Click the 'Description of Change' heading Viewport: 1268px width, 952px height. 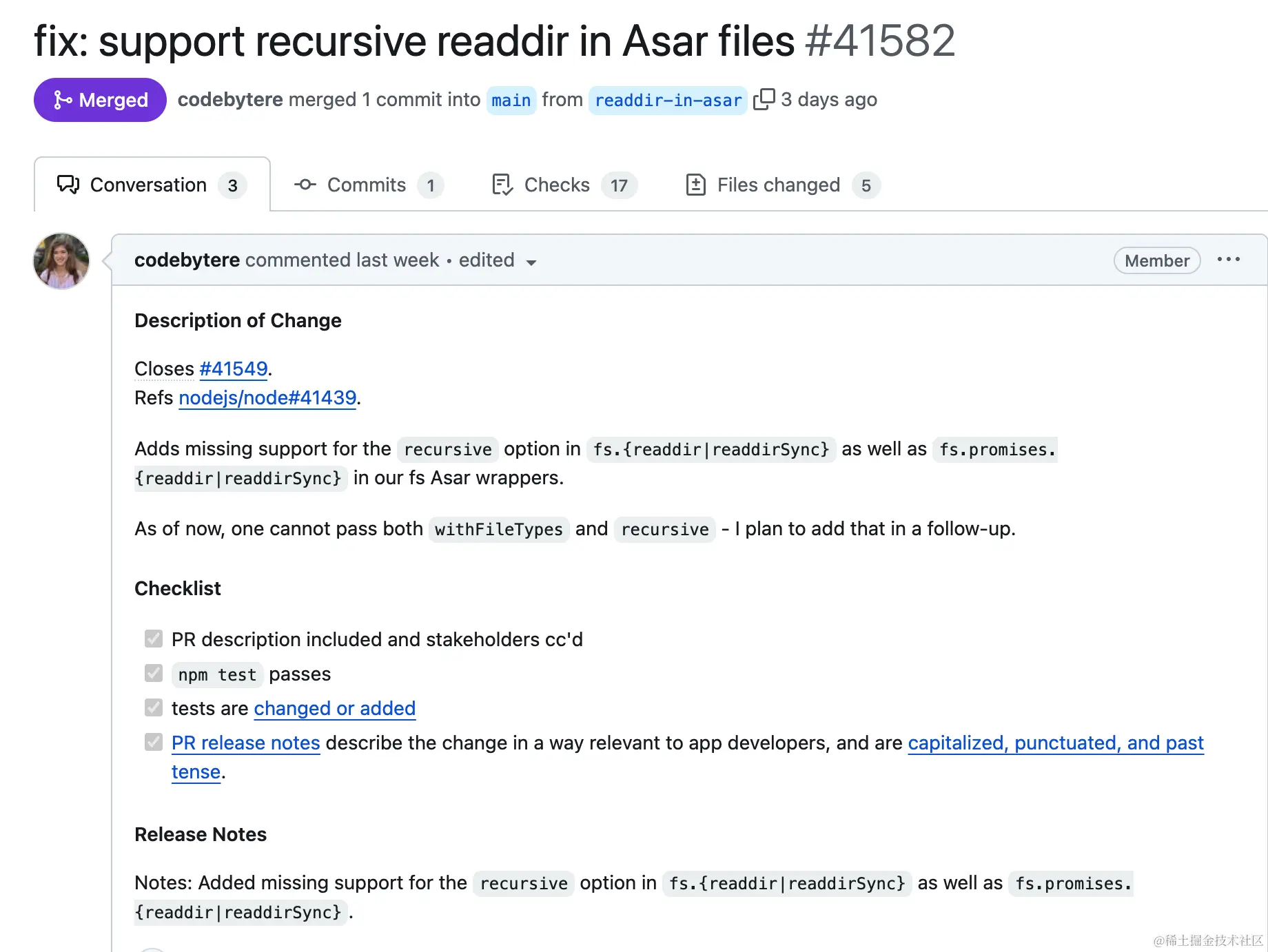click(238, 320)
